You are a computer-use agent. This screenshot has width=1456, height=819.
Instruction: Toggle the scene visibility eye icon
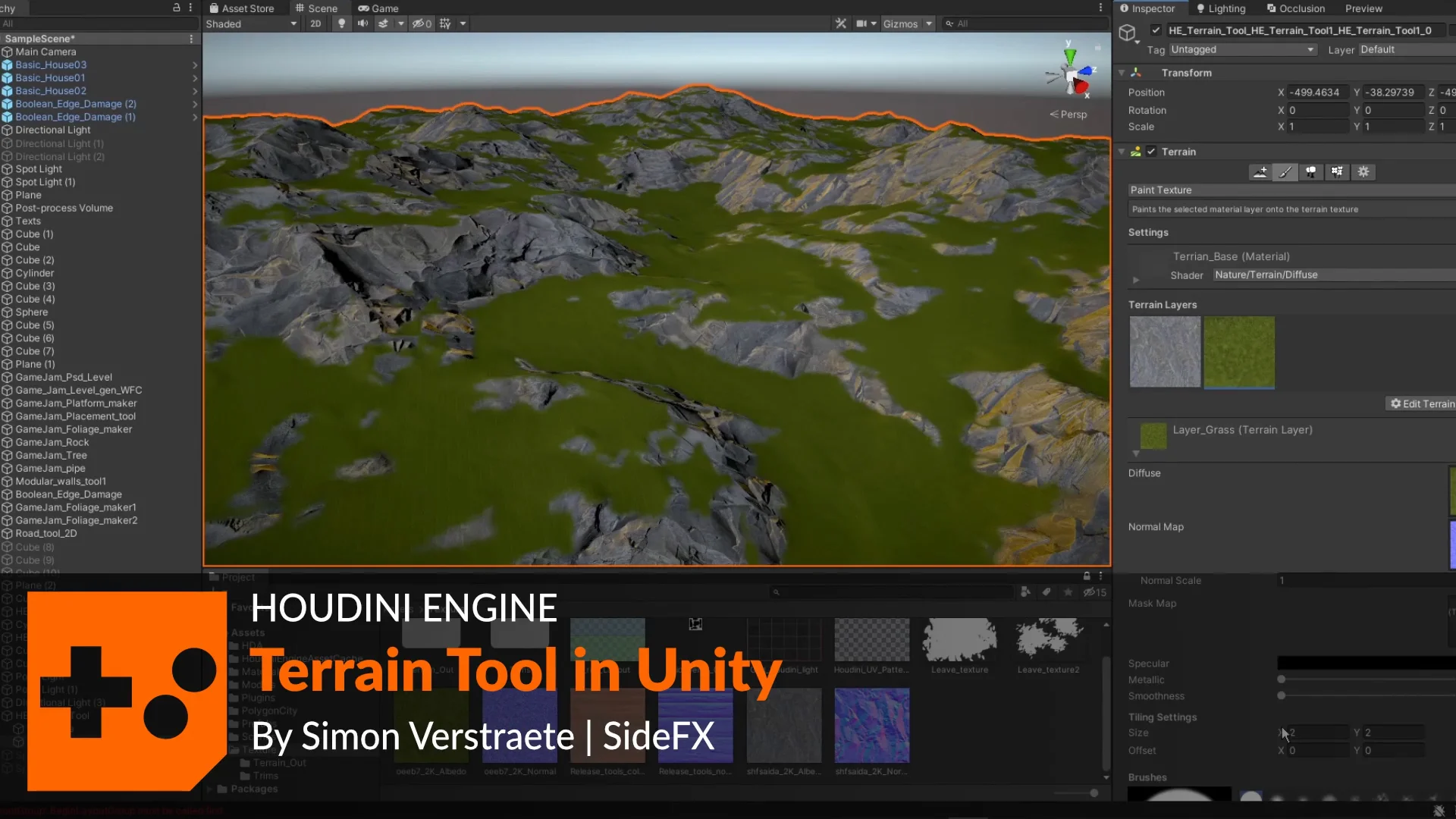[419, 24]
